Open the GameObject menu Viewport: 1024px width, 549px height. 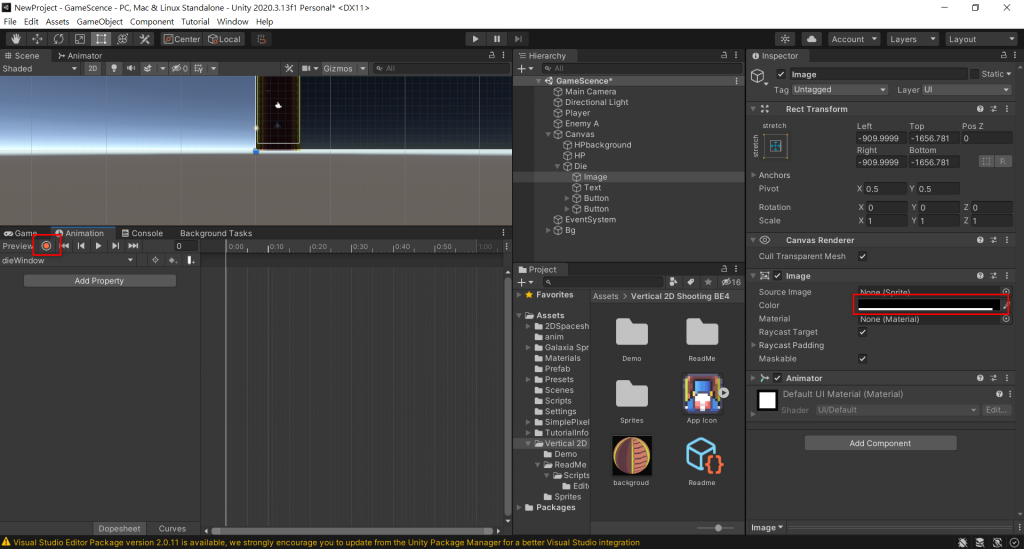(x=100, y=21)
